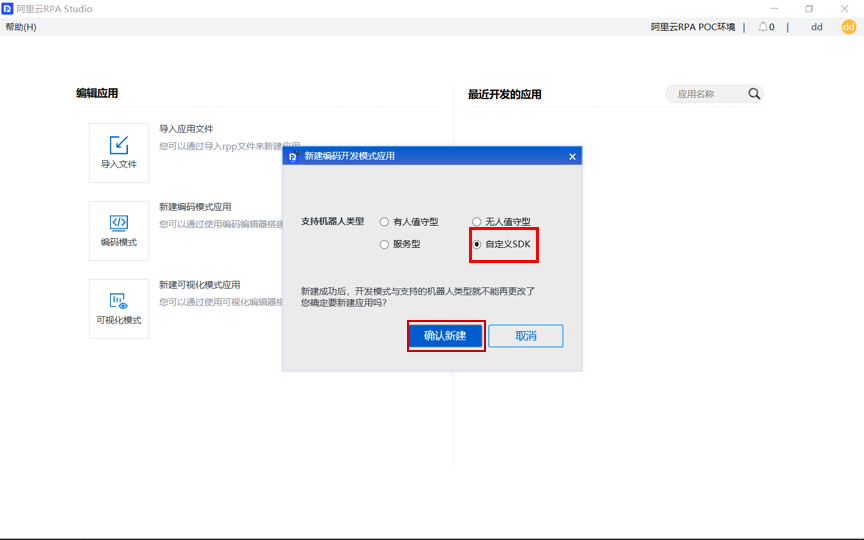Close the RPA Studio main window
Image resolution: width=864 pixels, height=540 pixels.
(844, 9)
